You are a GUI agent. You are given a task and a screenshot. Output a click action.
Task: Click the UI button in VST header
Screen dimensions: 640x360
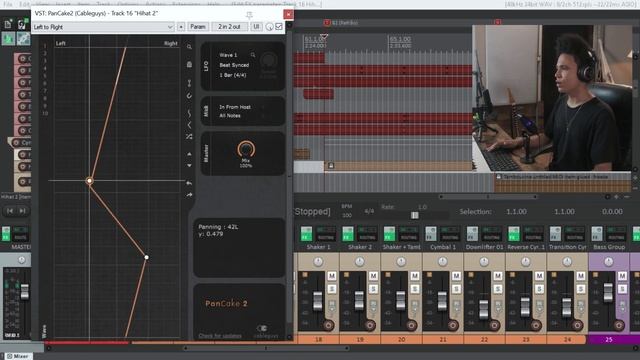256,27
